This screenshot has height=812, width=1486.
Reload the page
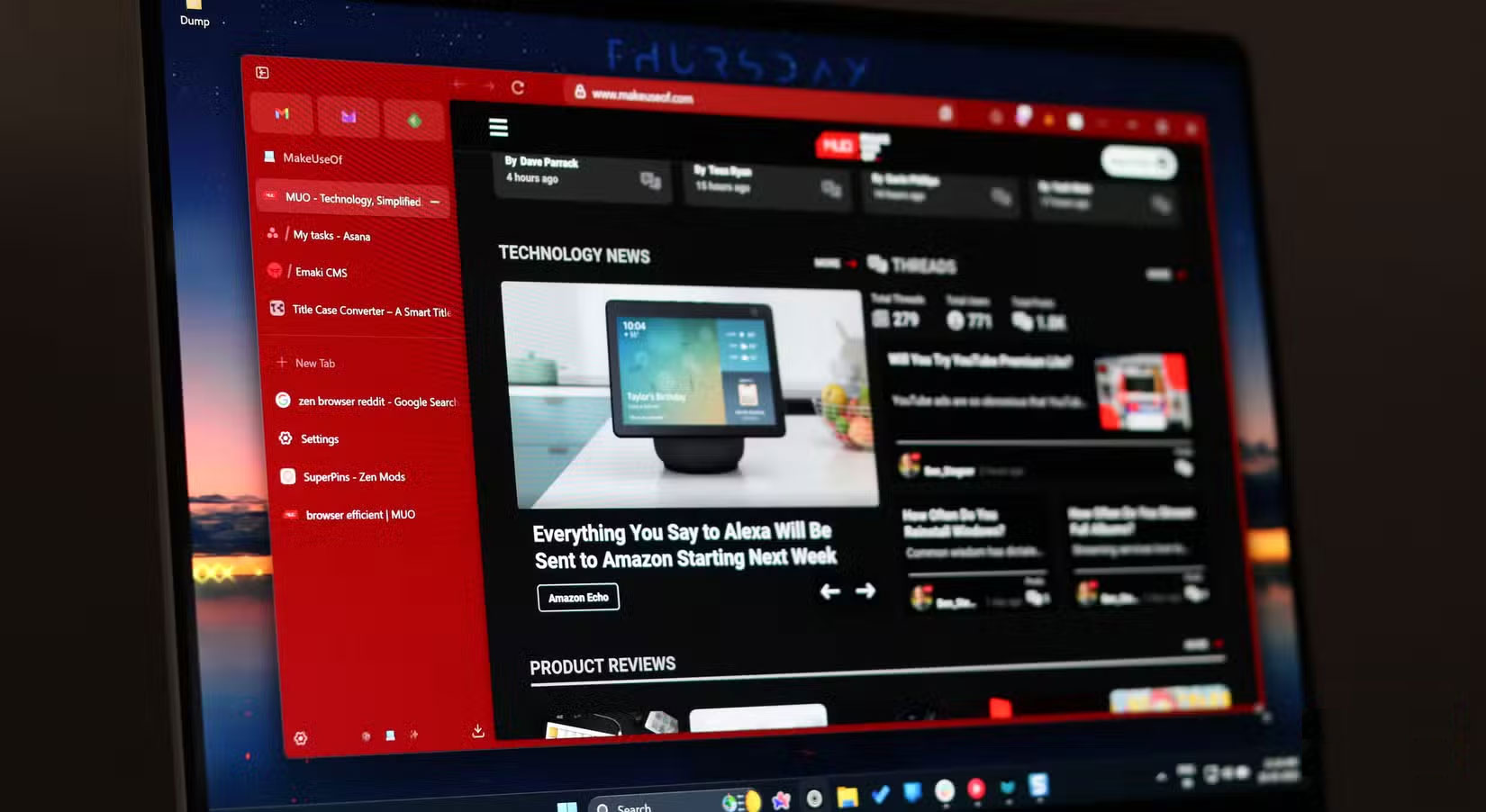(518, 87)
